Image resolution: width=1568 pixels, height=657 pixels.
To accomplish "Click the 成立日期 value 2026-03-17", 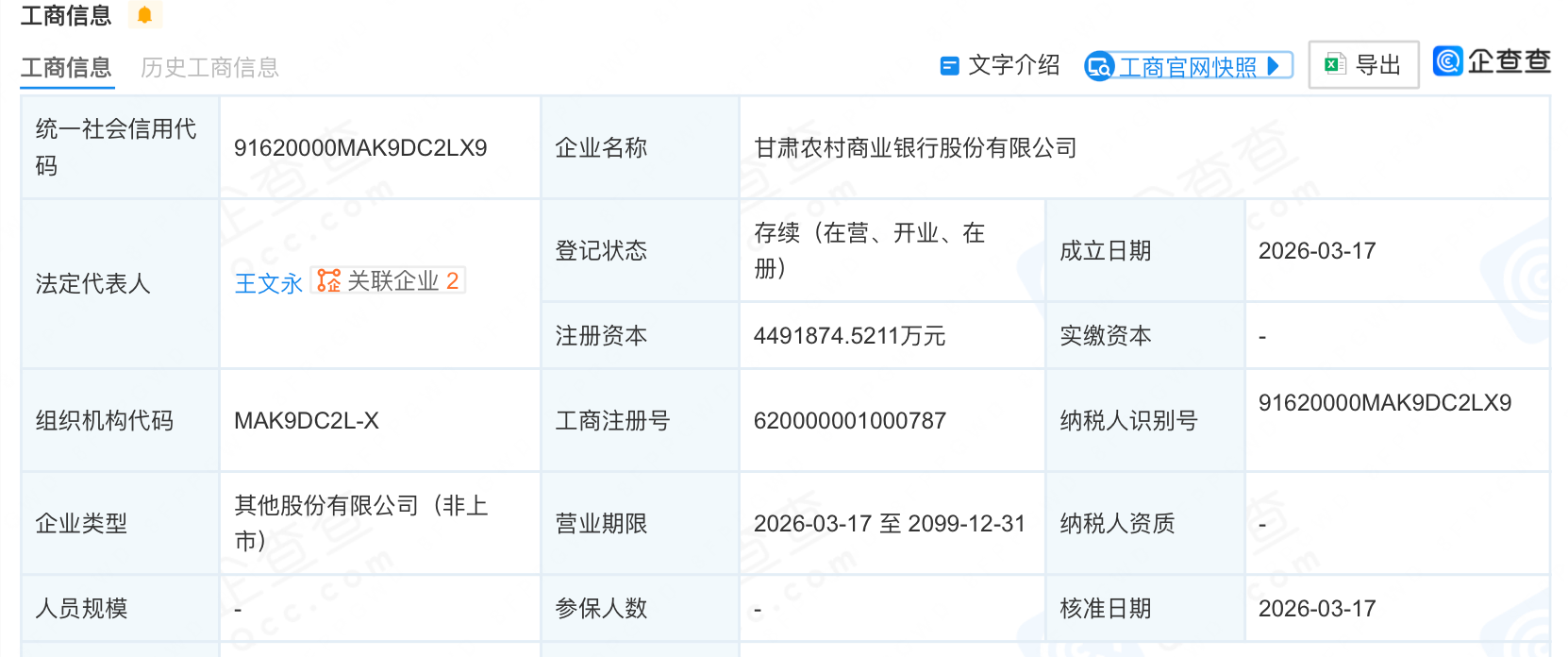I will tap(1317, 251).
